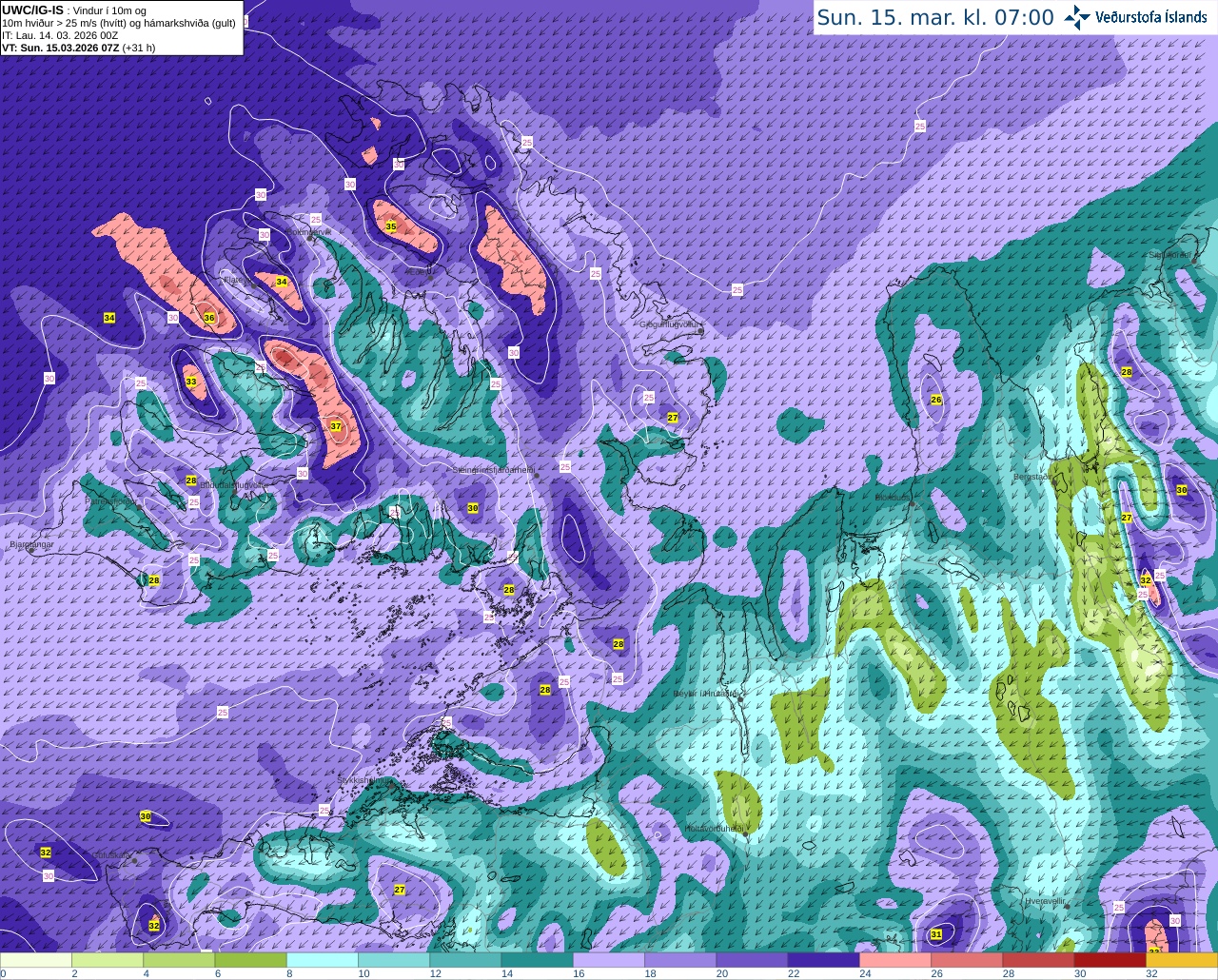1218x980 pixels.
Task: Click the Gjögurflugvöllur station label
Action: pos(671,323)
